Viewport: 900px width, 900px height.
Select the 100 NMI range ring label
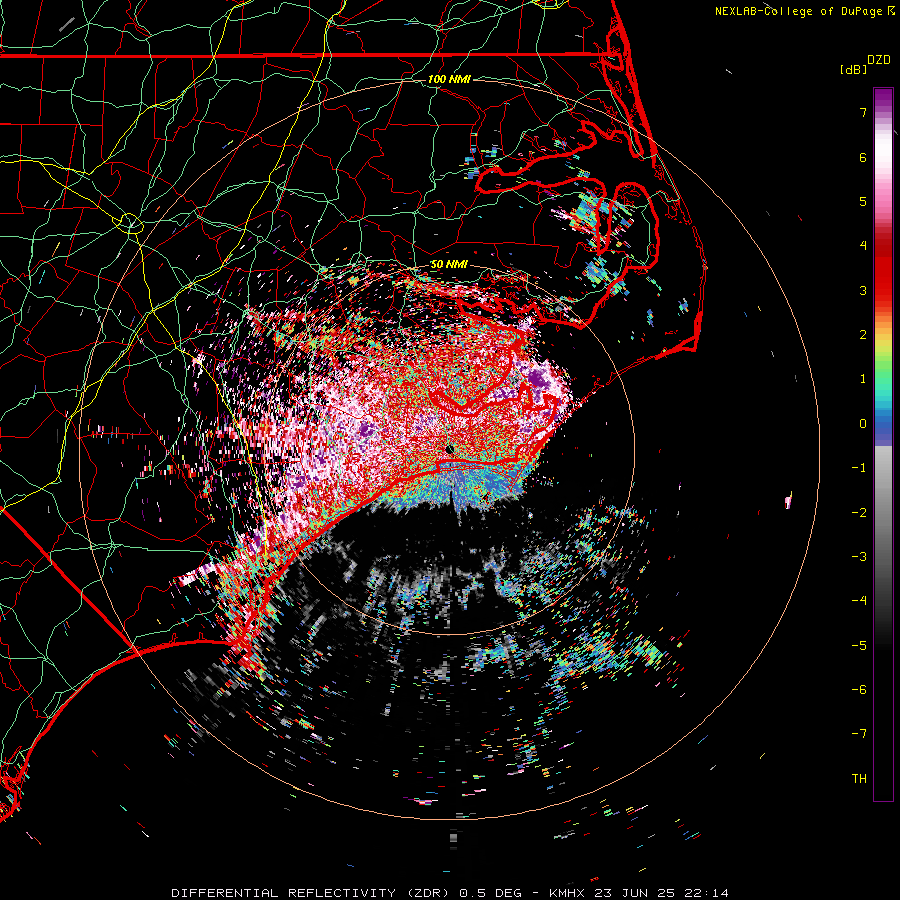pos(449,79)
